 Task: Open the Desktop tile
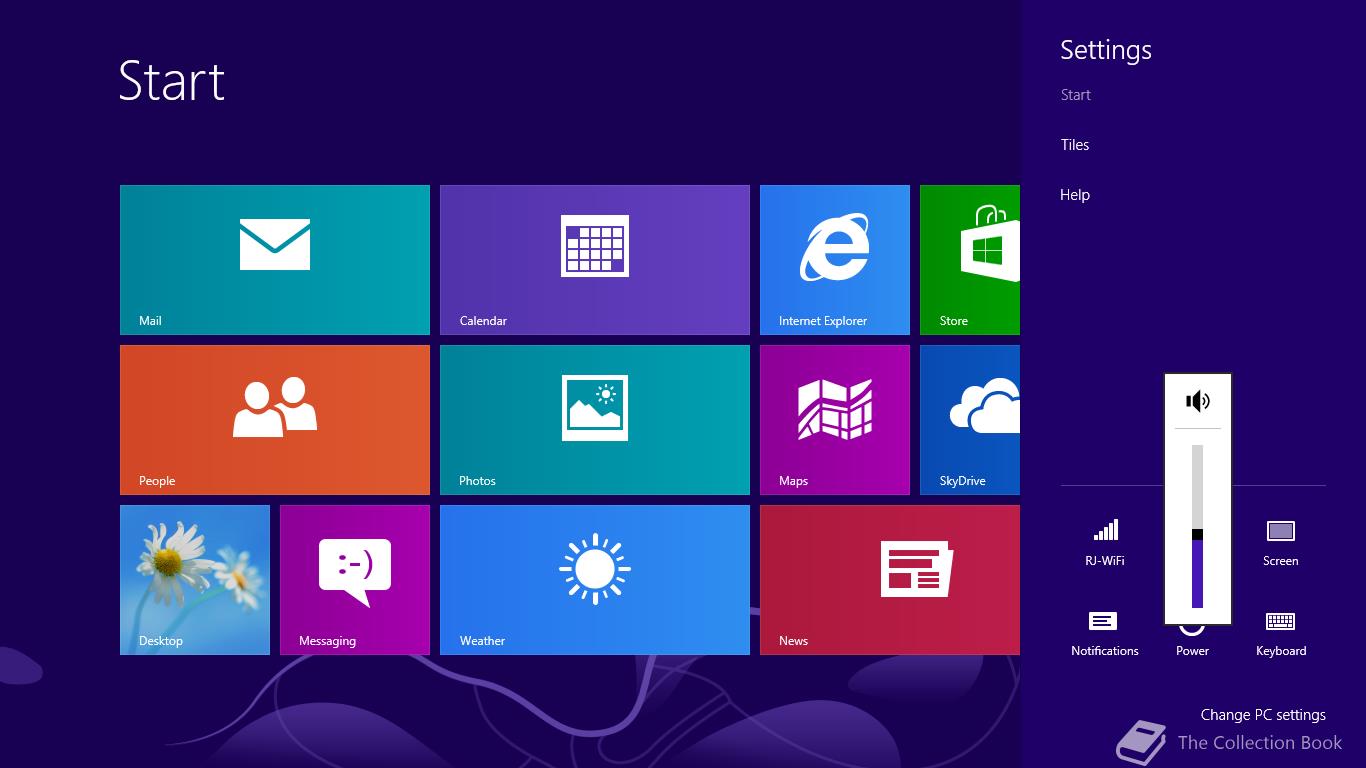click(x=195, y=580)
